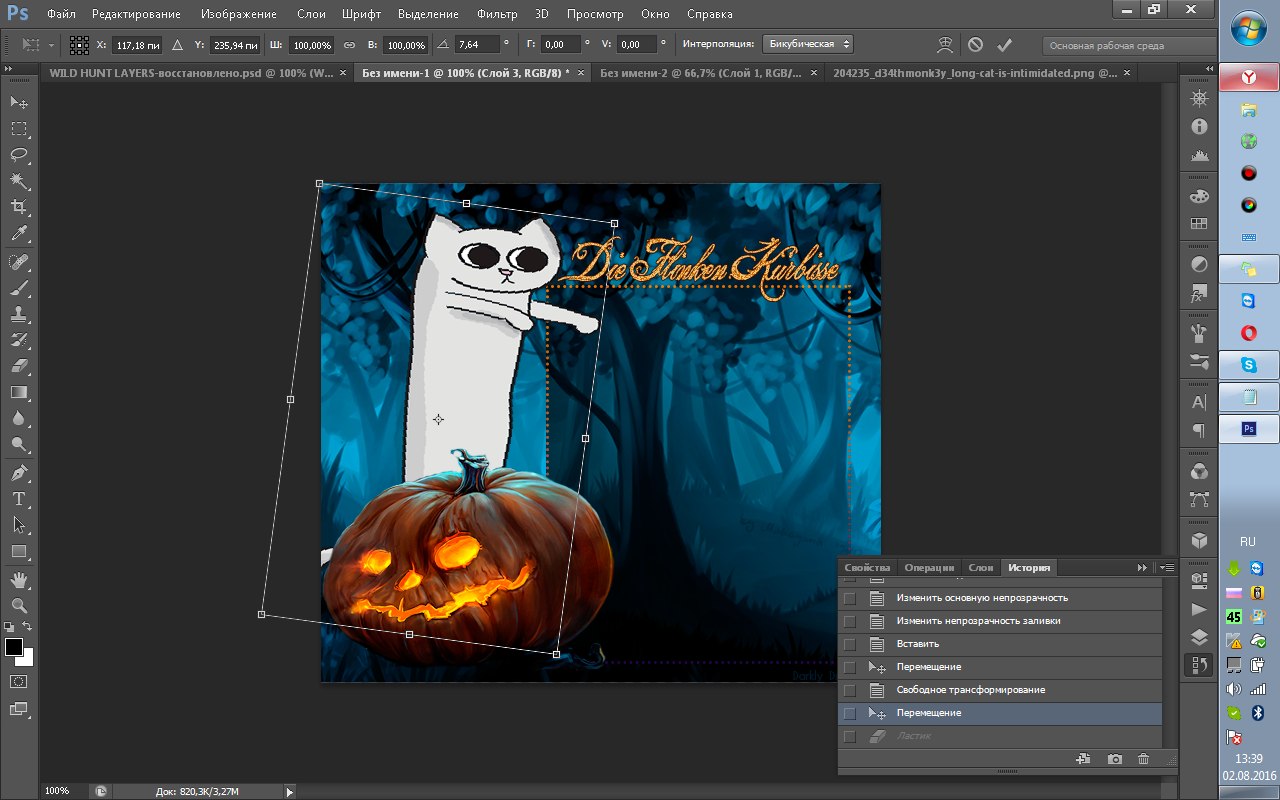The image size is (1280, 800).
Task: Set history brush source for 'Изменить основную непрозрачность'
Action: pos(850,598)
